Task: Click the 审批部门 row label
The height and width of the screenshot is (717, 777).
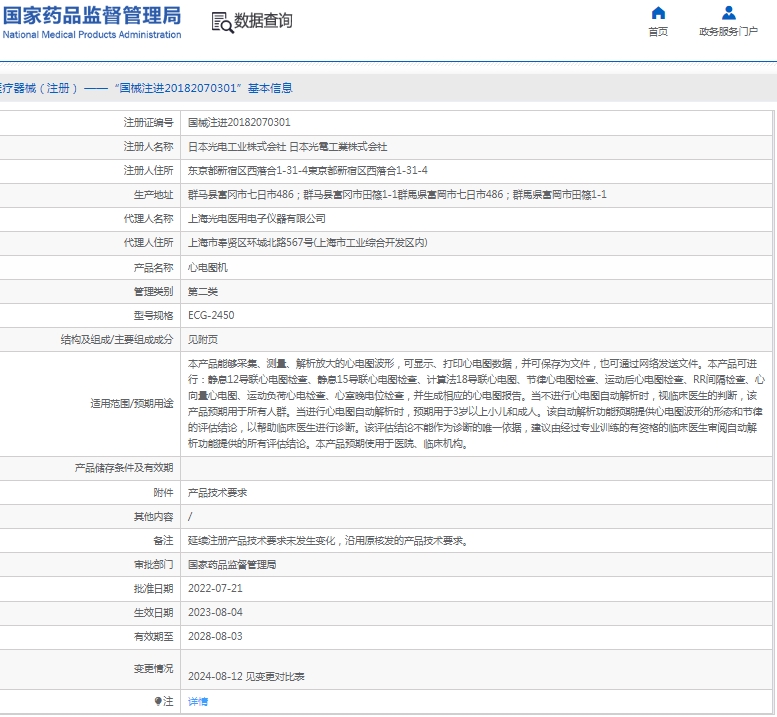Action: coord(154,564)
